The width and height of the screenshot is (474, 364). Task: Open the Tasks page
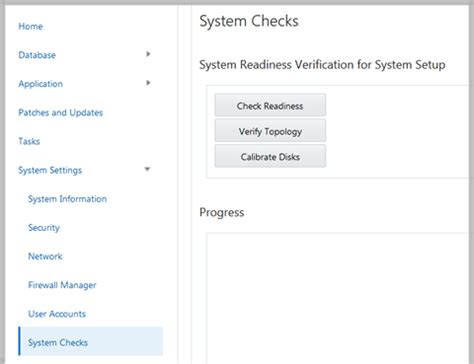[x=29, y=141]
